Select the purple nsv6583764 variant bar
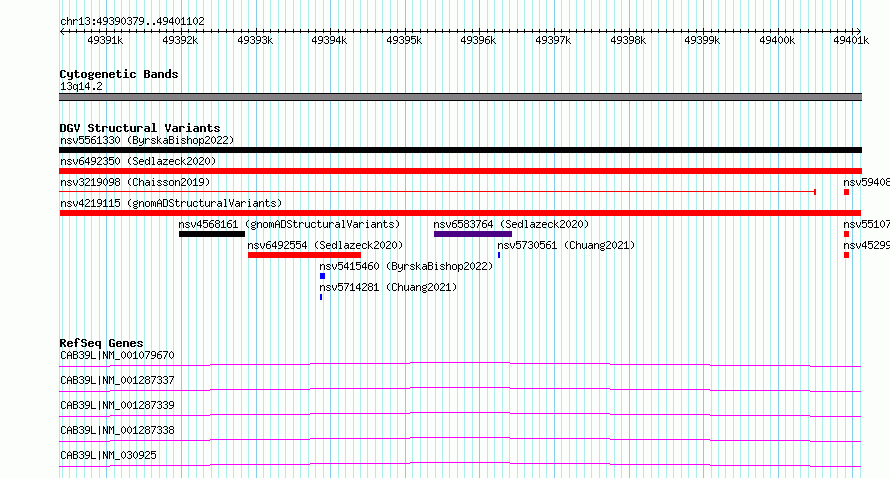Image resolution: width=890 pixels, height=478 pixels. pyautogui.click(x=473, y=234)
